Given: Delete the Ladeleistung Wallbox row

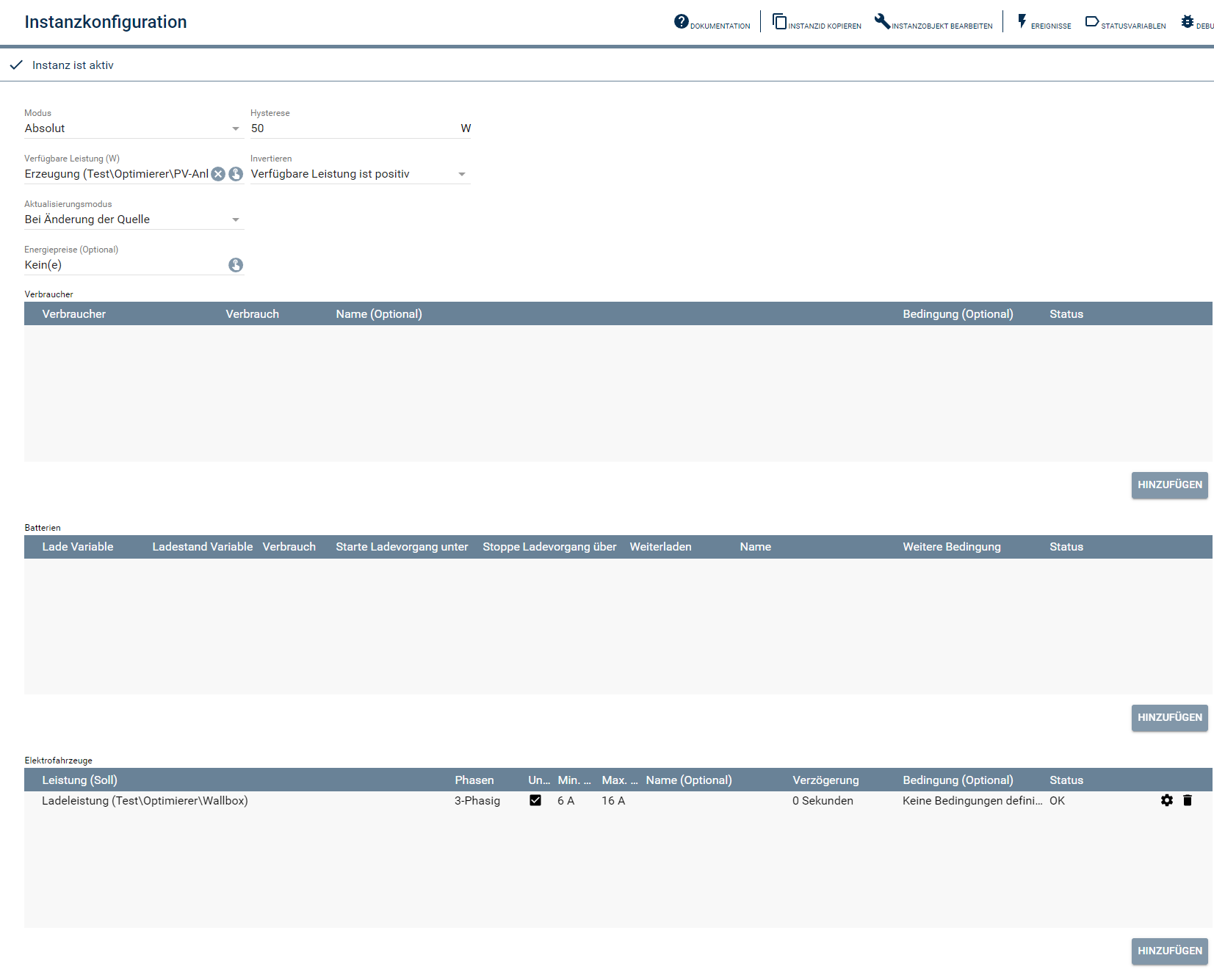Looking at the screenshot, I should coord(1188,800).
